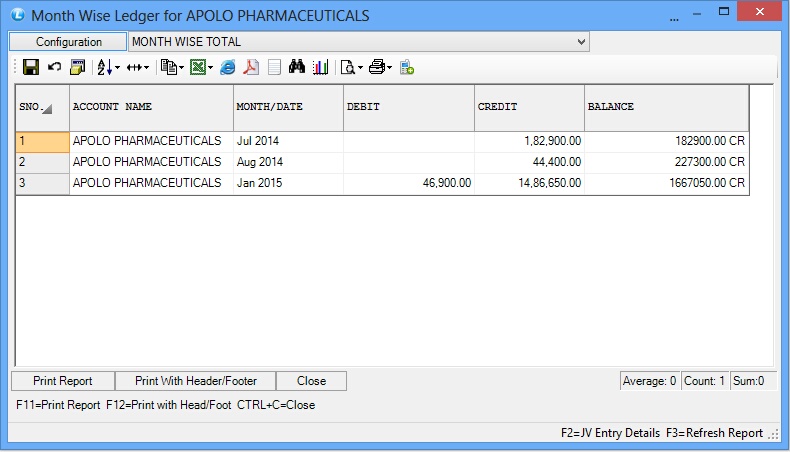Image resolution: width=790 pixels, height=452 pixels.
Task: Click the A-Z sort icon
Action: pos(104,67)
